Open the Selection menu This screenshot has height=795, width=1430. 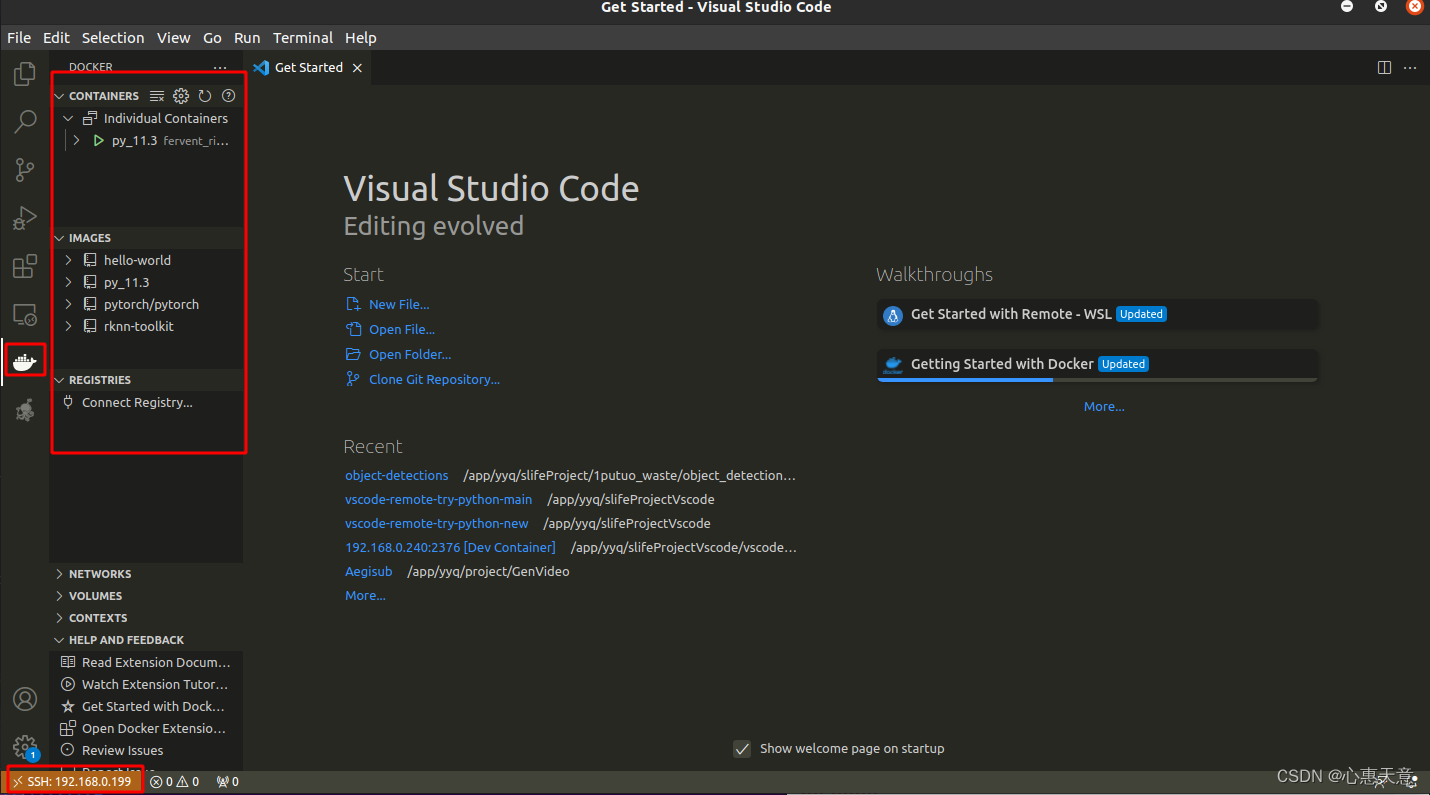tap(113, 38)
